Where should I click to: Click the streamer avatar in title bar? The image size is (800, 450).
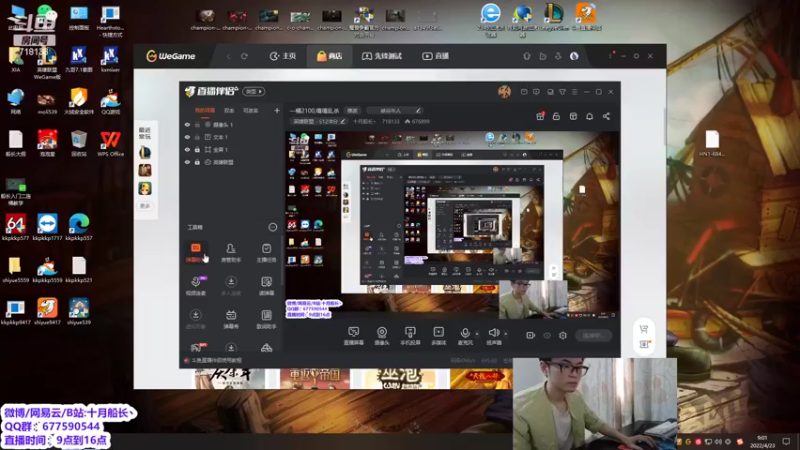pos(504,92)
